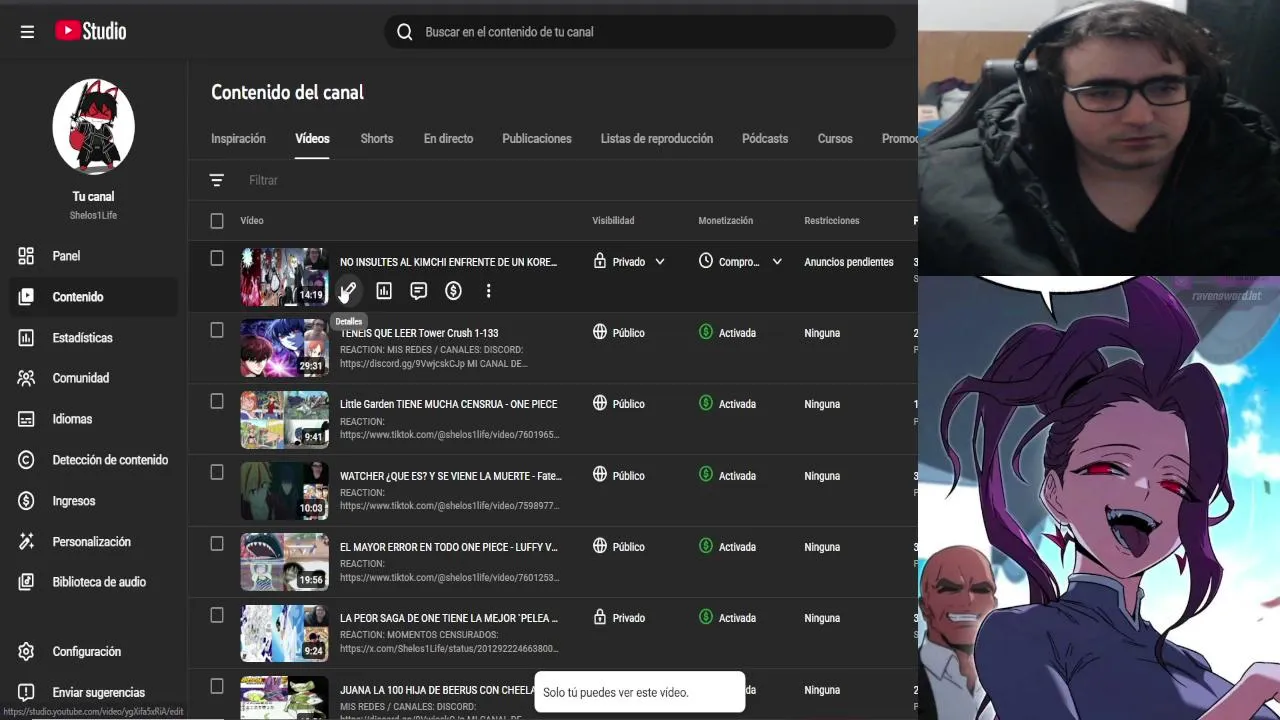Click the Detalles pencil icon for kimchi video

point(348,291)
